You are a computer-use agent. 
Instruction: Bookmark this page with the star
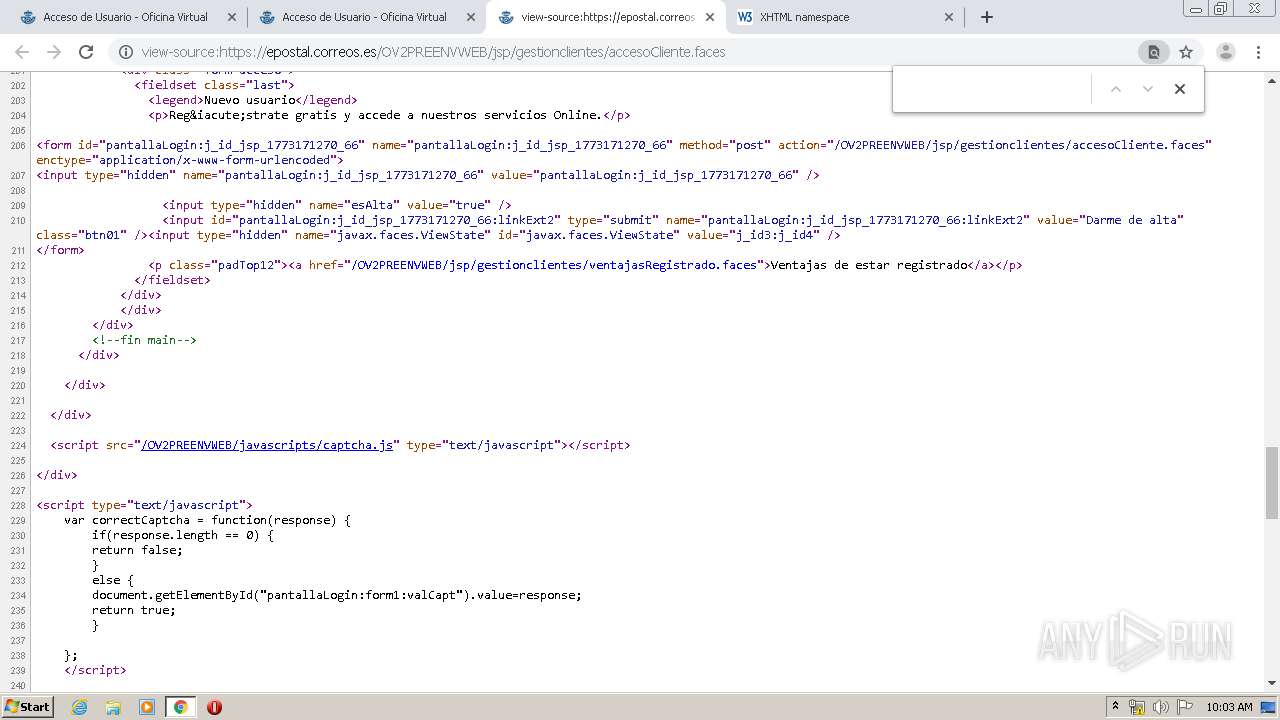click(1186, 52)
